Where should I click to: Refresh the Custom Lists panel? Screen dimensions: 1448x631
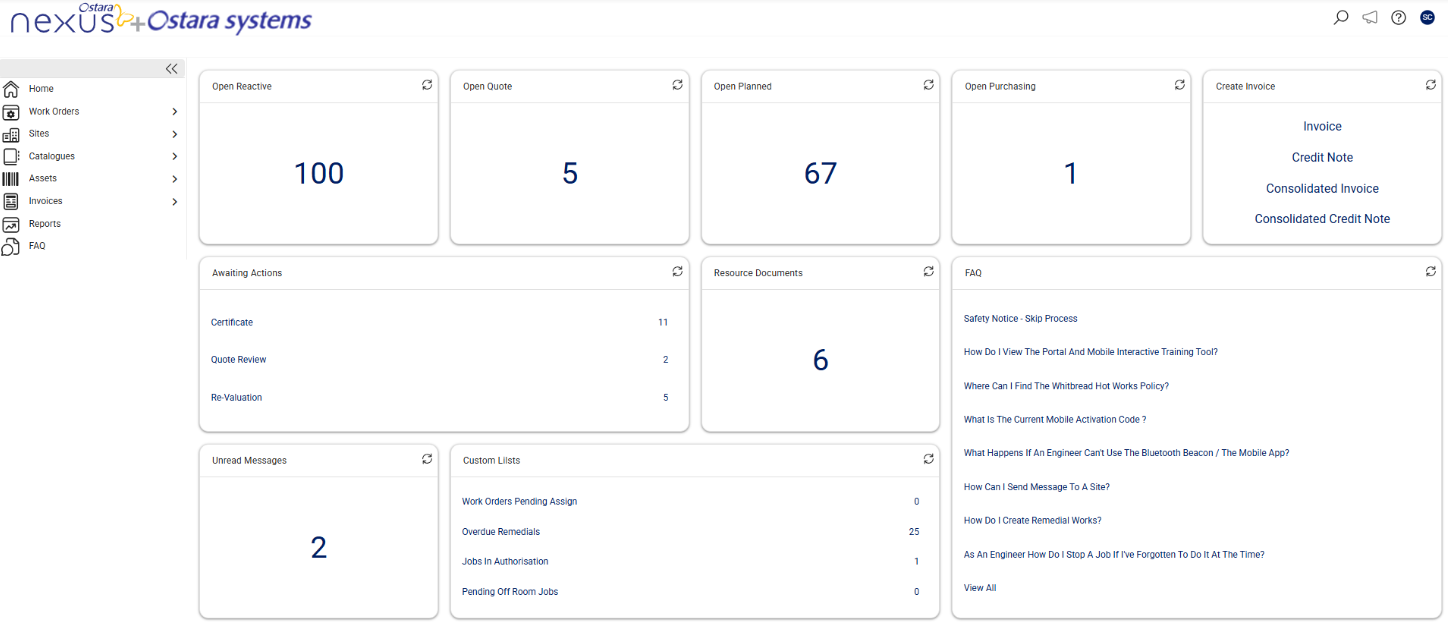(928, 459)
